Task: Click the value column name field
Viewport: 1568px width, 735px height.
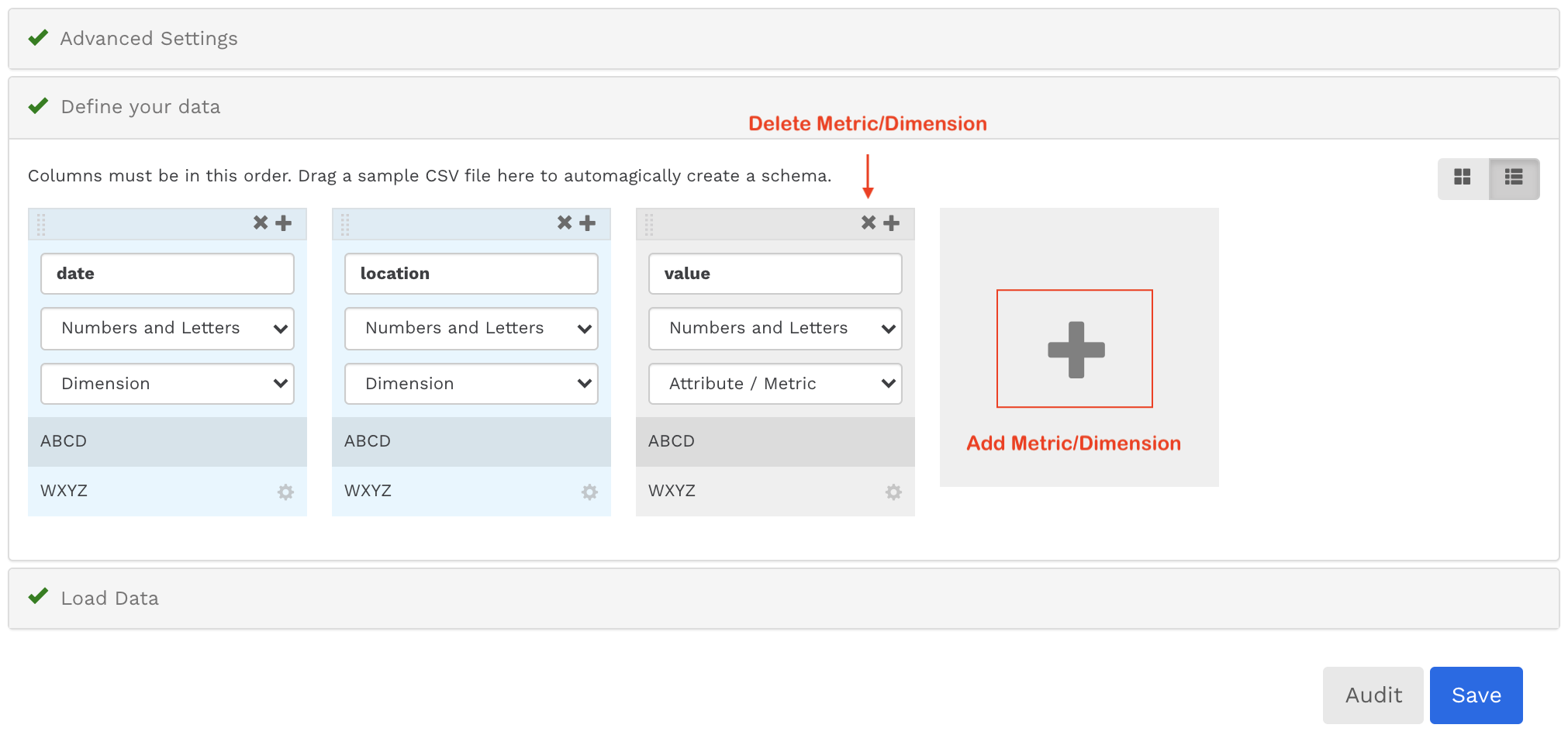Action: coord(775,274)
